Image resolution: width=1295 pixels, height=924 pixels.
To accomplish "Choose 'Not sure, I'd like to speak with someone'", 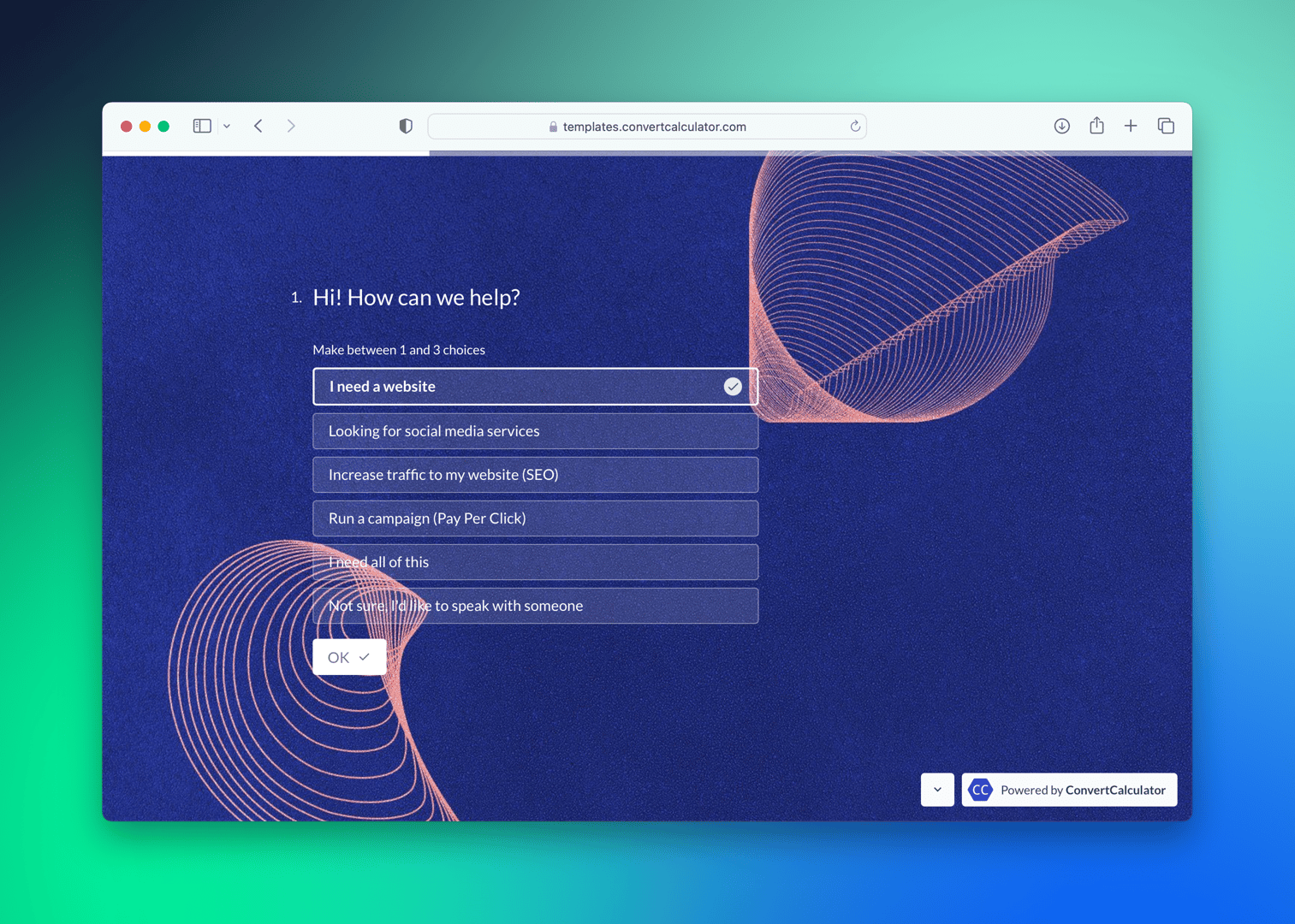I will coord(535,606).
